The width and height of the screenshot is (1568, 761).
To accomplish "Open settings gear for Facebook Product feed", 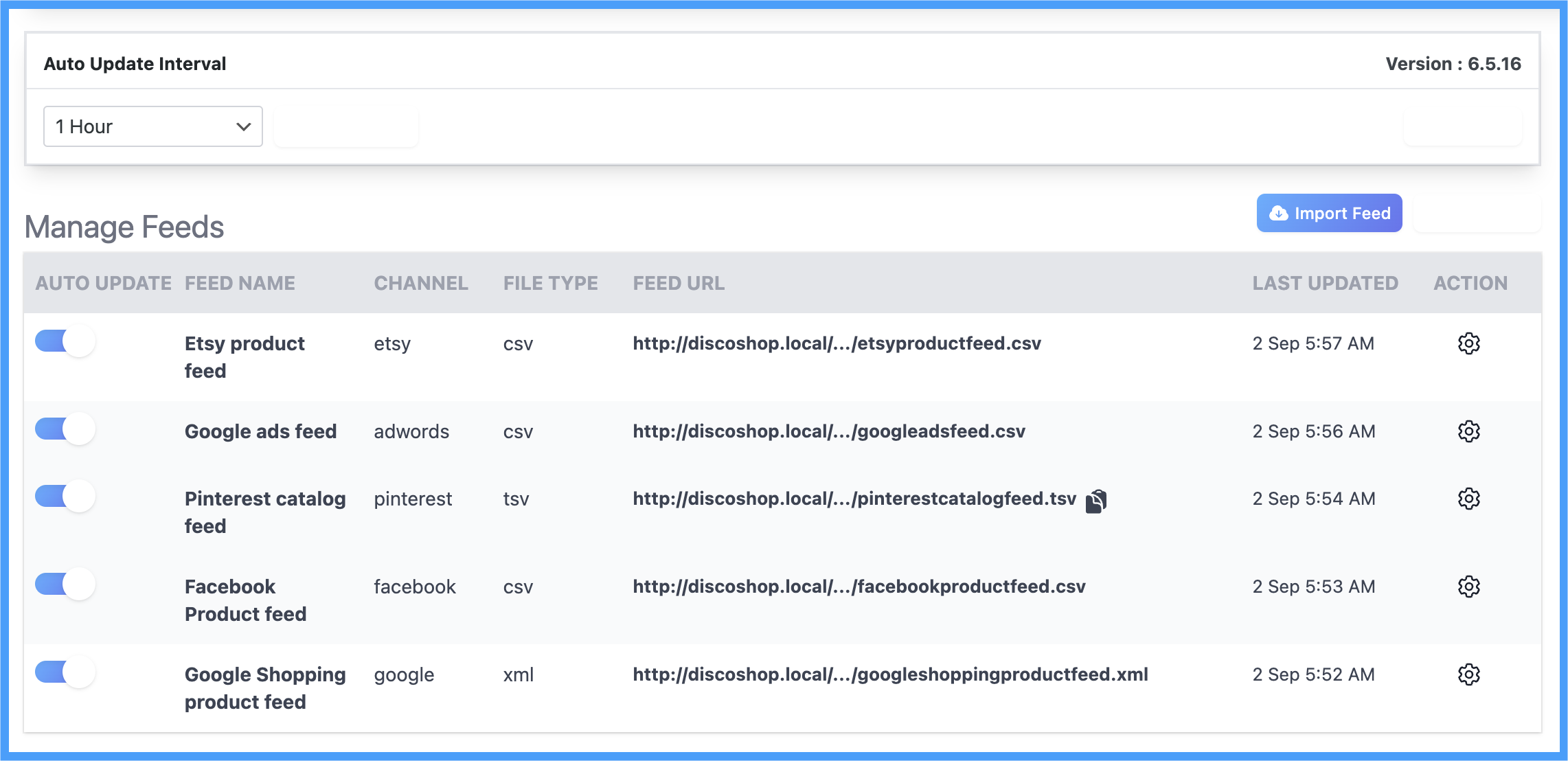I will click(x=1468, y=587).
